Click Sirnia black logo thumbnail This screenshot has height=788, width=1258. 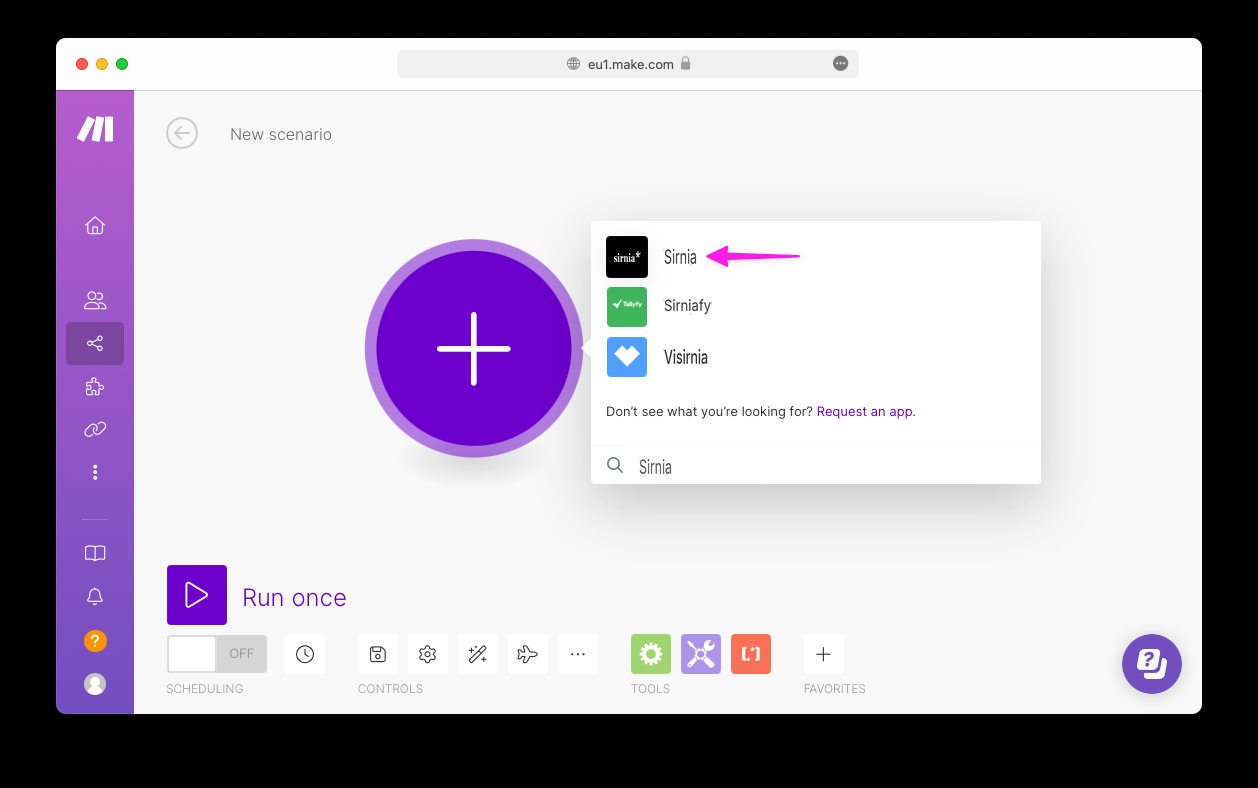627,257
